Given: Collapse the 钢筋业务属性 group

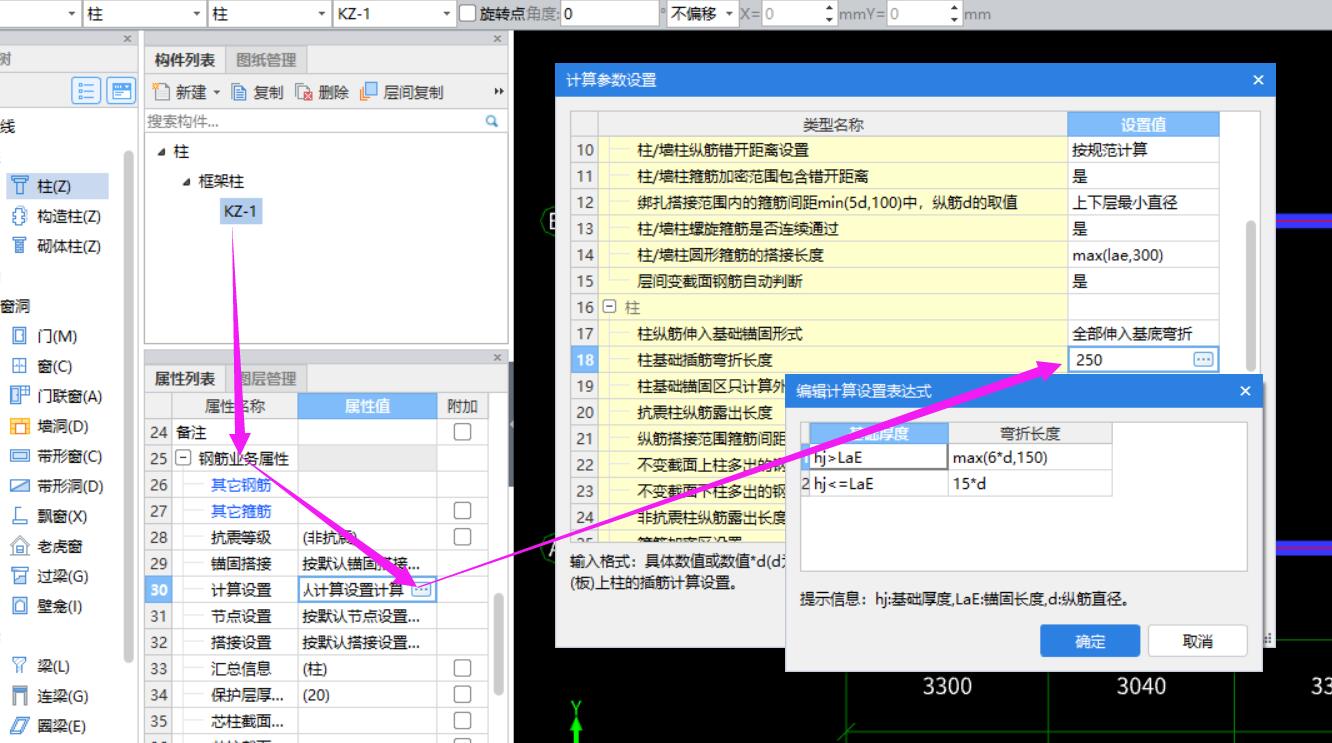Looking at the screenshot, I should click(183, 459).
